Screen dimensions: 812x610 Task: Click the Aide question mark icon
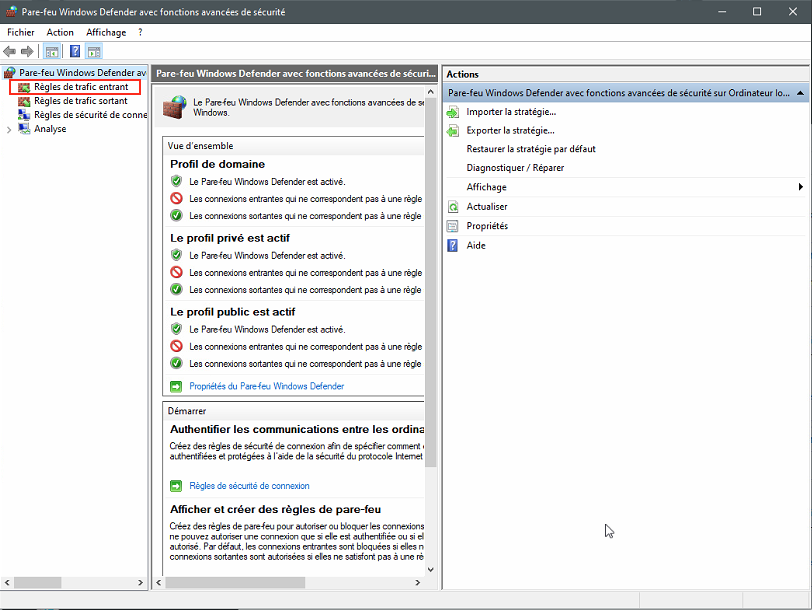tap(453, 245)
